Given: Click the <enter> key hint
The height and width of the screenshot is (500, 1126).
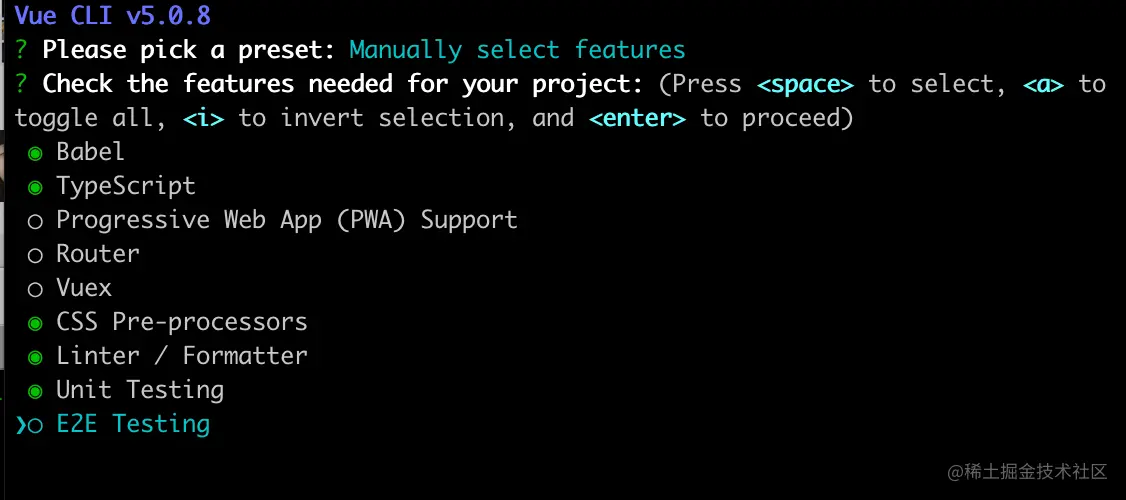Looking at the screenshot, I should pos(637,118).
